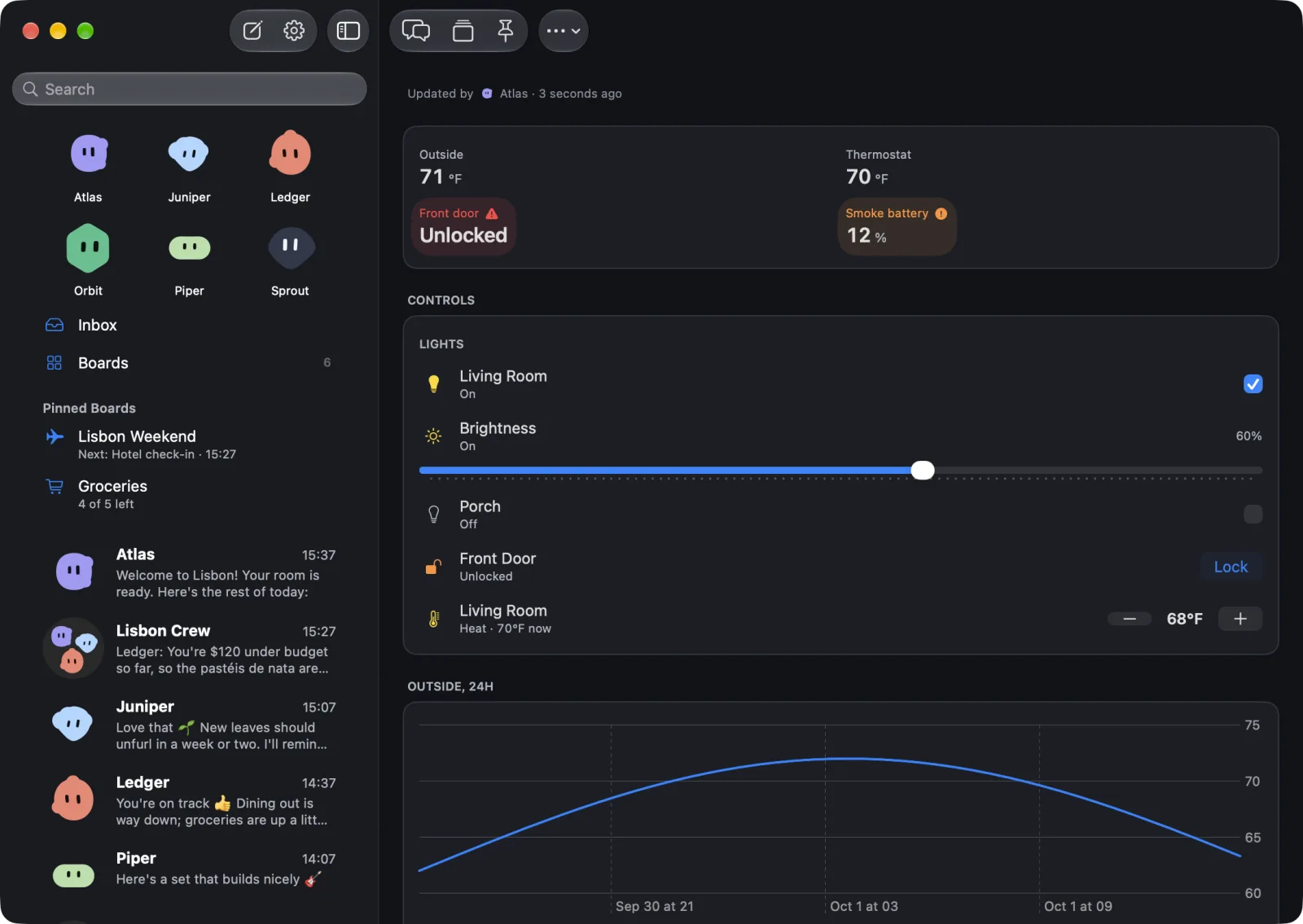Select the Ledger agent avatar
Image resolution: width=1303 pixels, height=924 pixels.
(290, 153)
